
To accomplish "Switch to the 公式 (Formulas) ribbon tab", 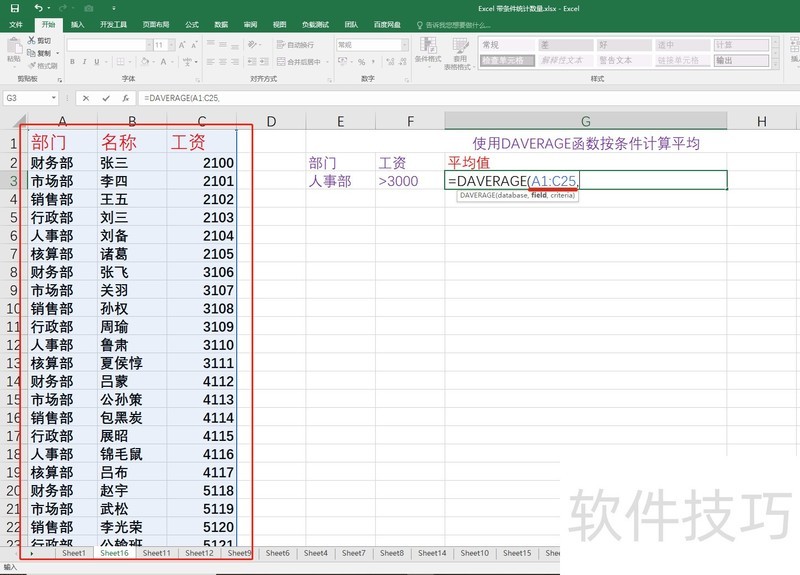I will pos(192,24).
